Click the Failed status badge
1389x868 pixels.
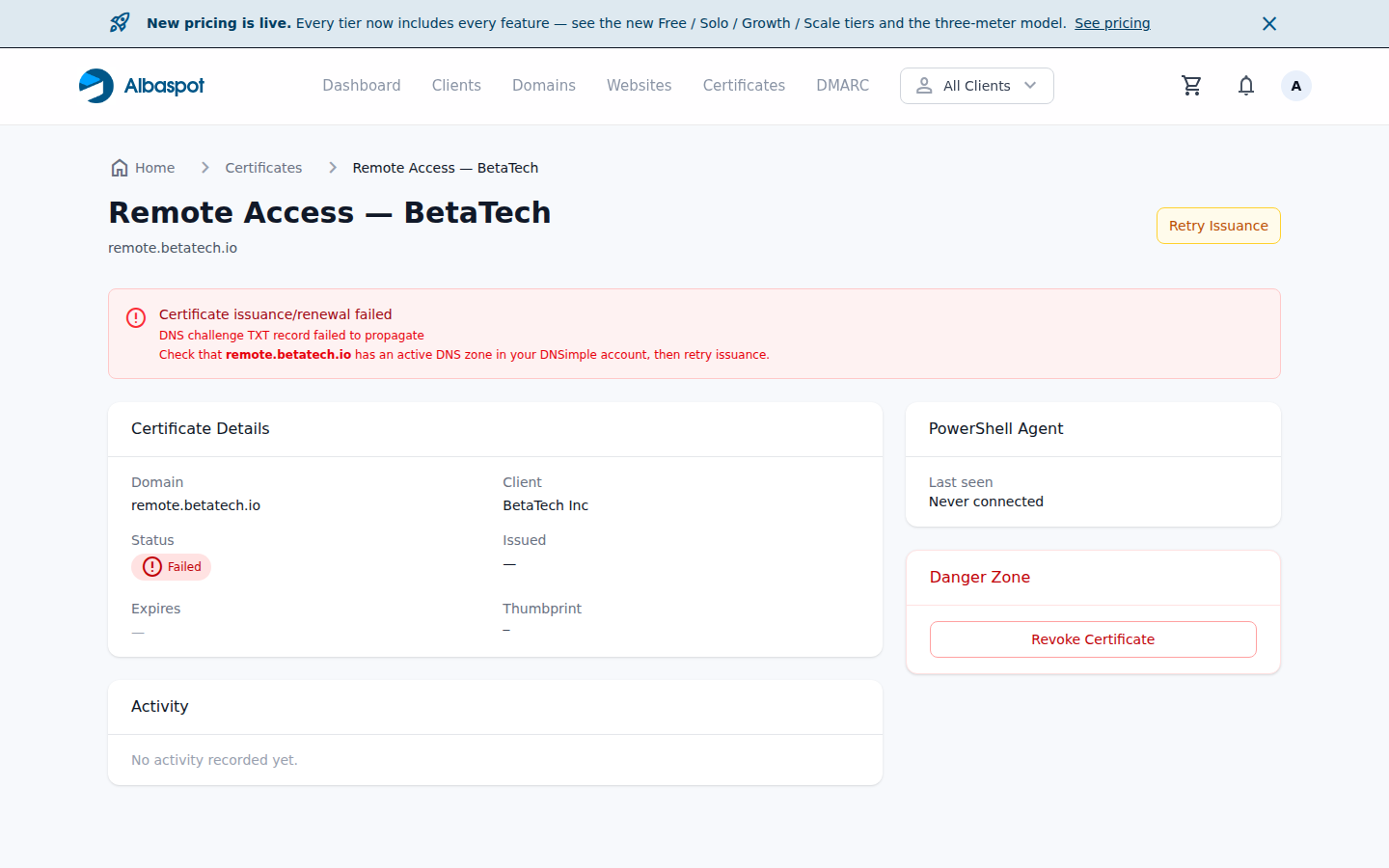[x=171, y=567]
